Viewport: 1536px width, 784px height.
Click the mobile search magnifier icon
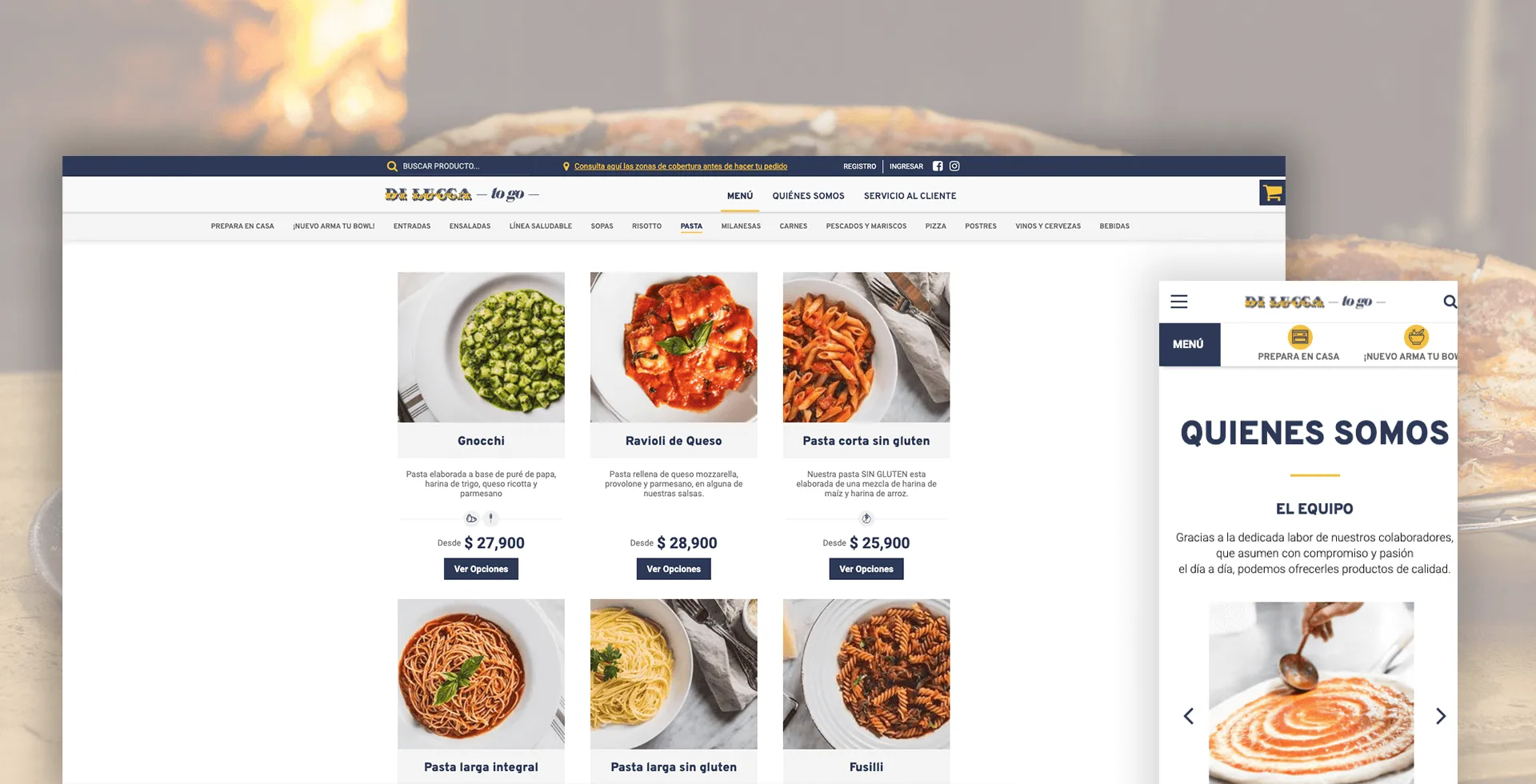pyautogui.click(x=1450, y=302)
